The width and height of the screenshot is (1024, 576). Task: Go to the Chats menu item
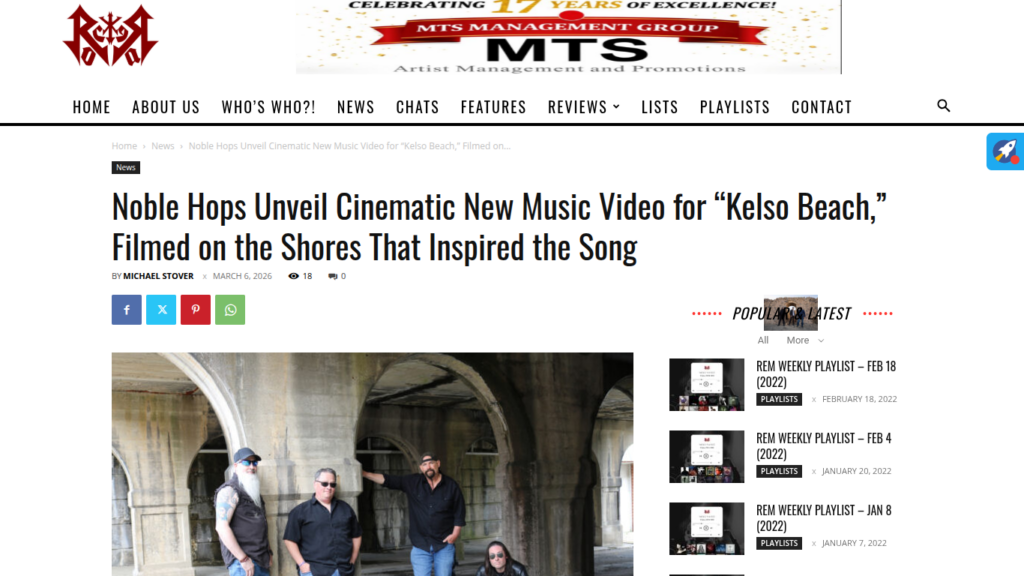click(417, 106)
